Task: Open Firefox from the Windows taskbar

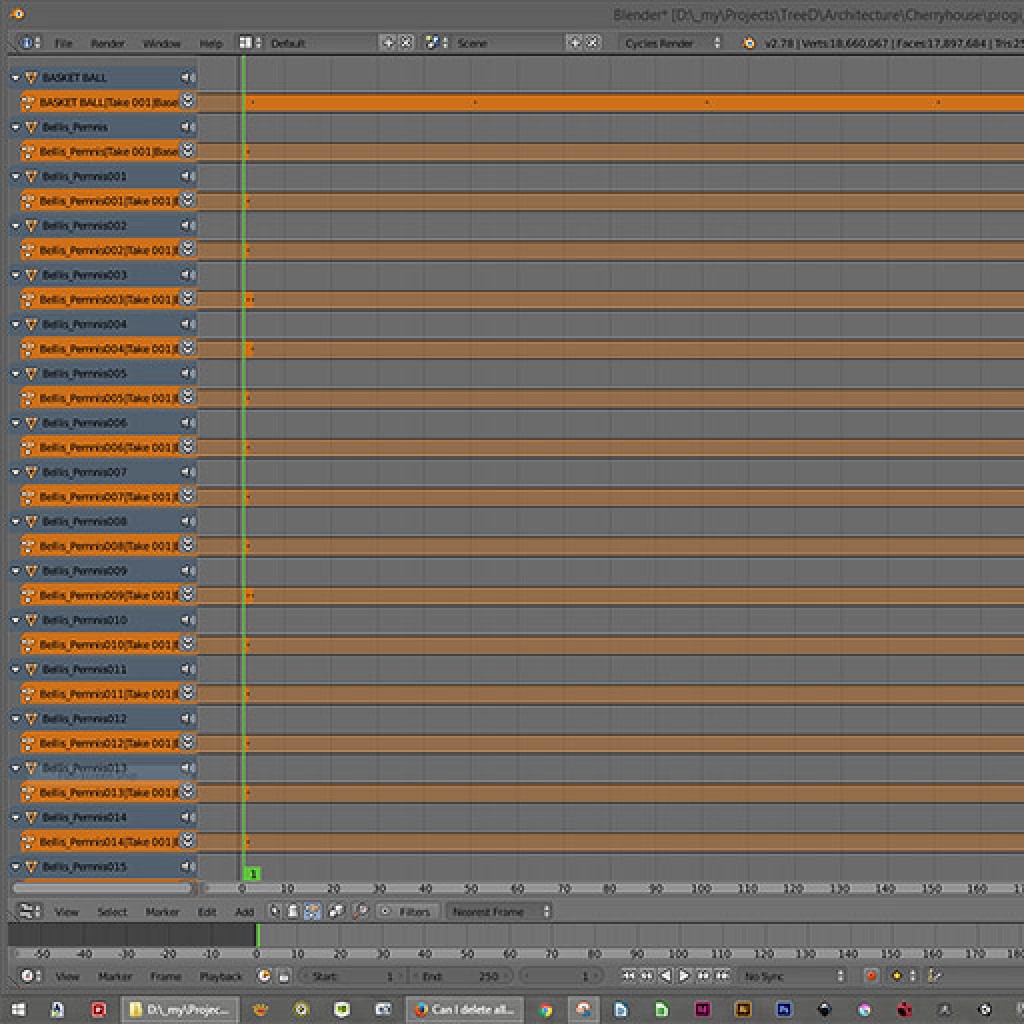Action: click(x=421, y=1009)
